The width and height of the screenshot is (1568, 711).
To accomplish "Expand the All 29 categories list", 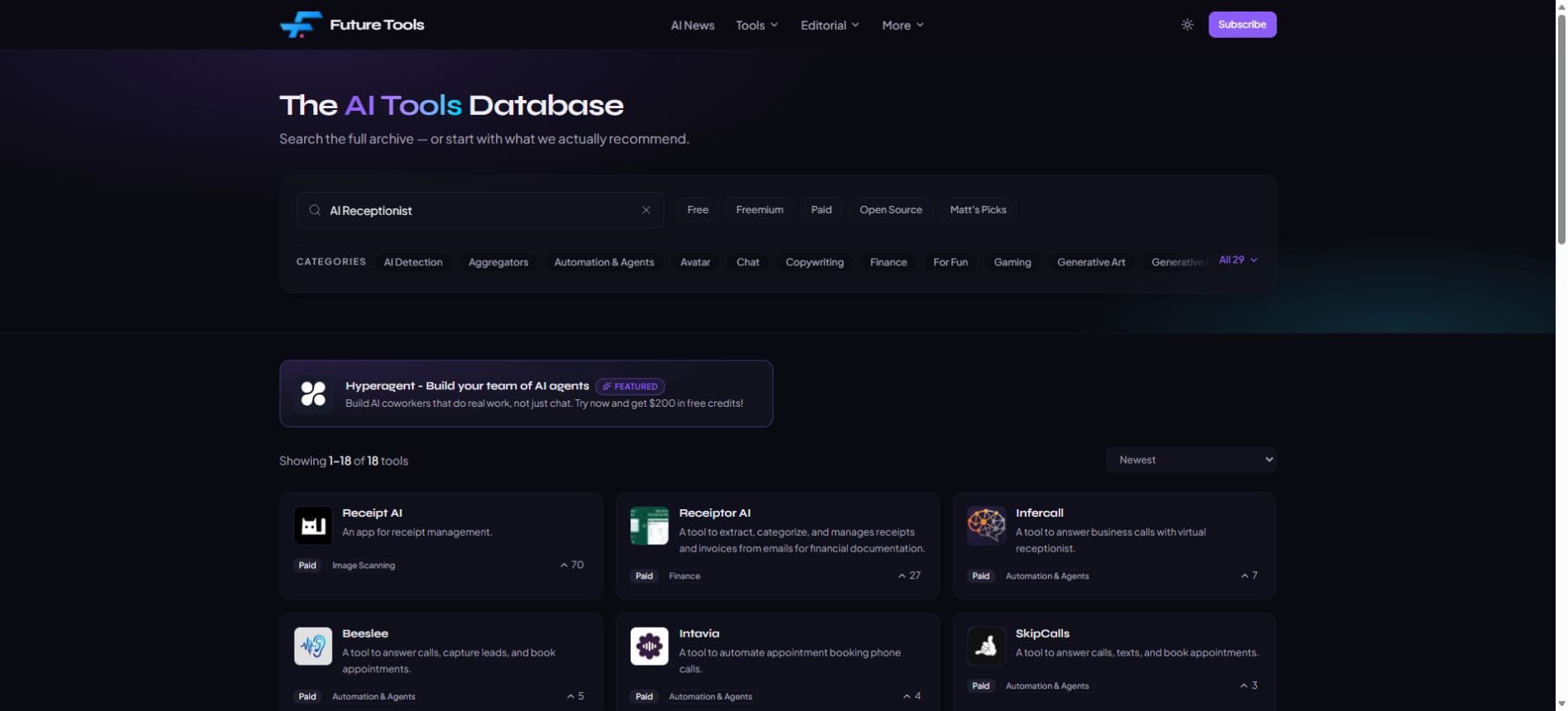I will [x=1238, y=260].
